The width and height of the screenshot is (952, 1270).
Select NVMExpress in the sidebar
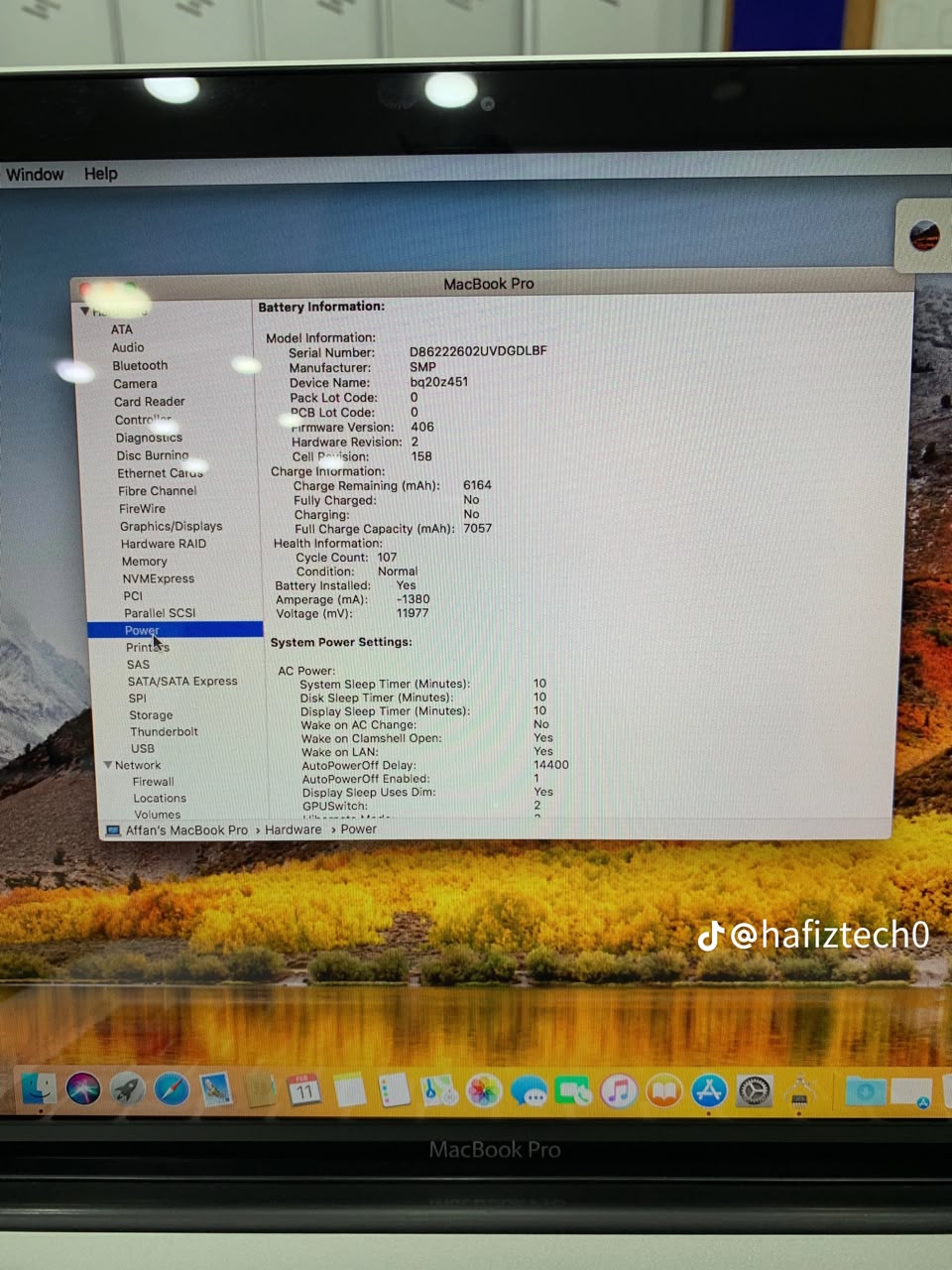(x=158, y=578)
